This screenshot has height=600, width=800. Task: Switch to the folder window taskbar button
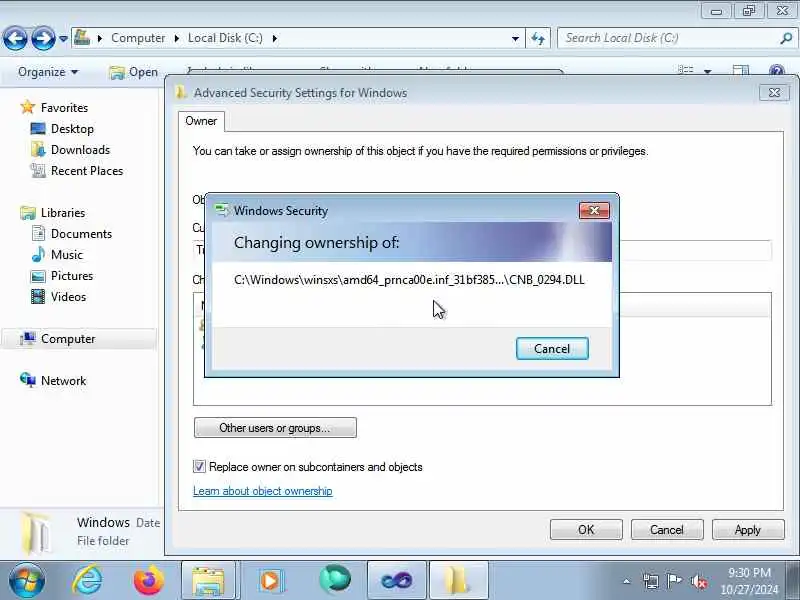(x=459, y=580)
